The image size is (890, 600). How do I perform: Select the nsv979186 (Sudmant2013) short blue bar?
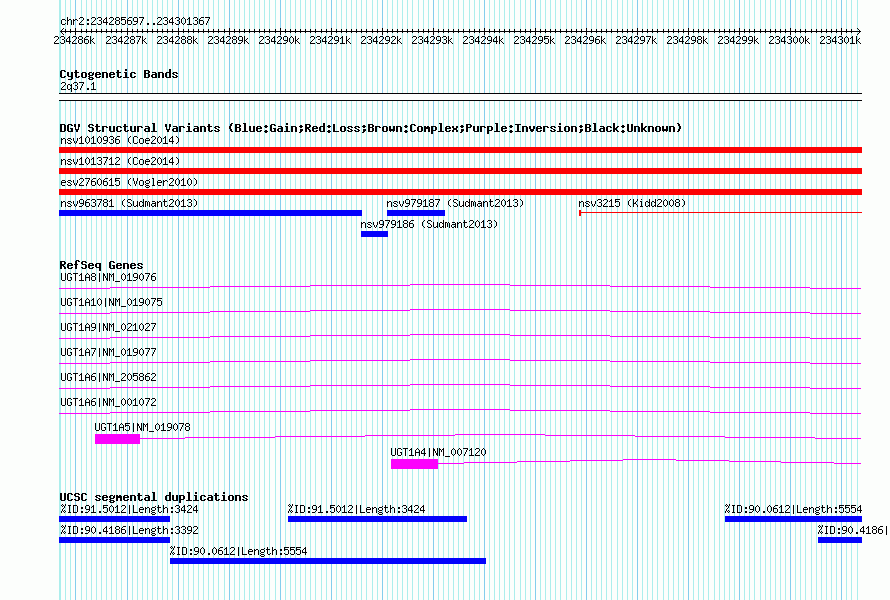click(x=375, y=234)
